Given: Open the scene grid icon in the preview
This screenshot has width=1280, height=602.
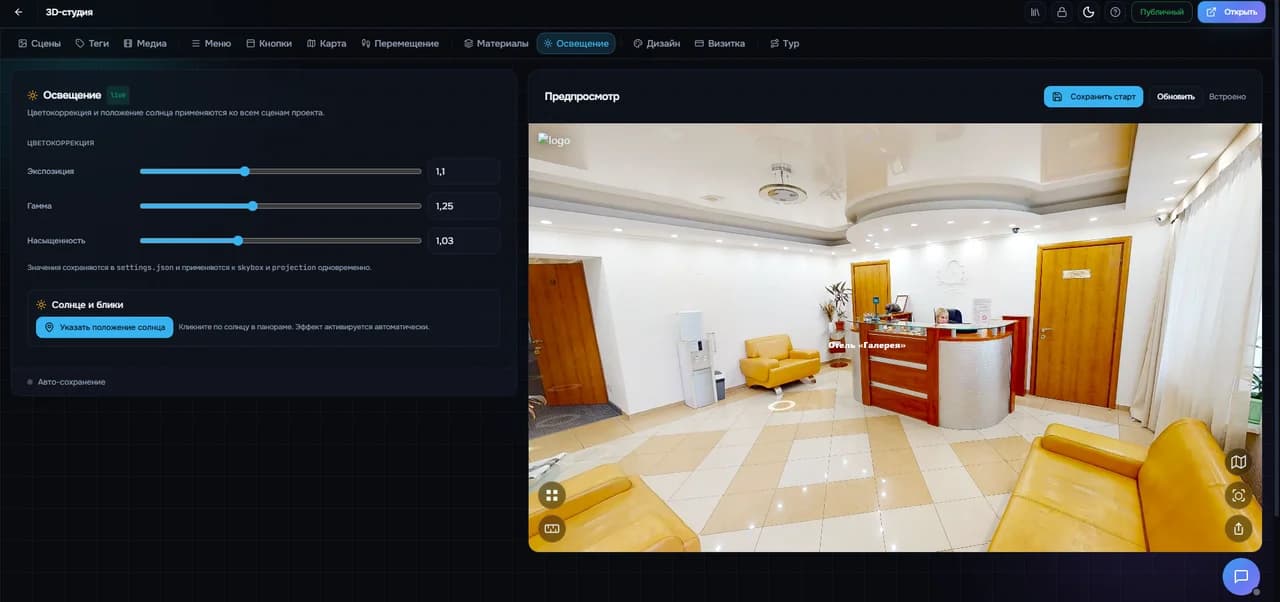Looking at the screenshot, I should point(552,495).
